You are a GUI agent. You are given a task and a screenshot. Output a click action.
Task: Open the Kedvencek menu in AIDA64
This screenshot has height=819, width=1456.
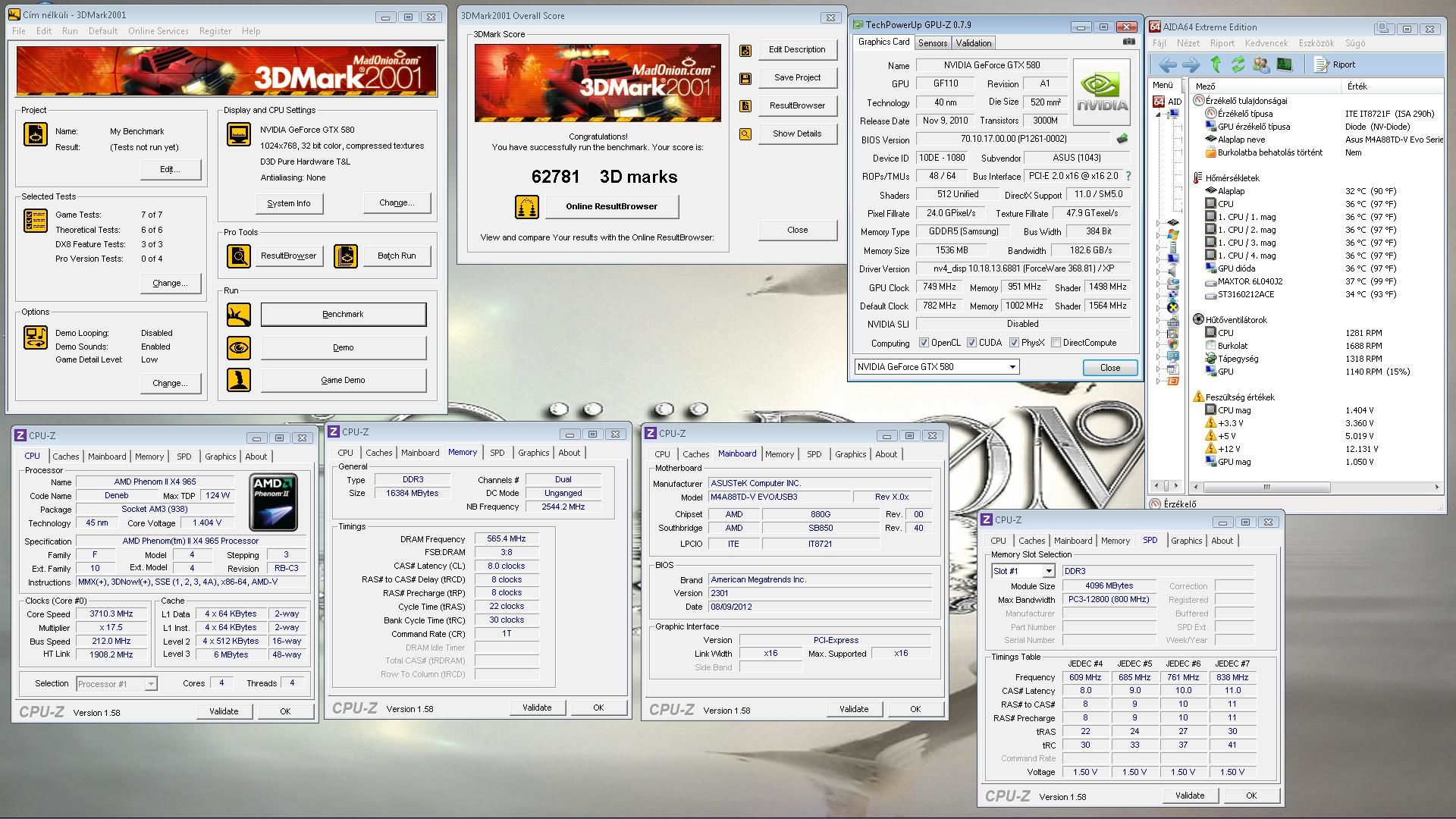click(1266, 43)
